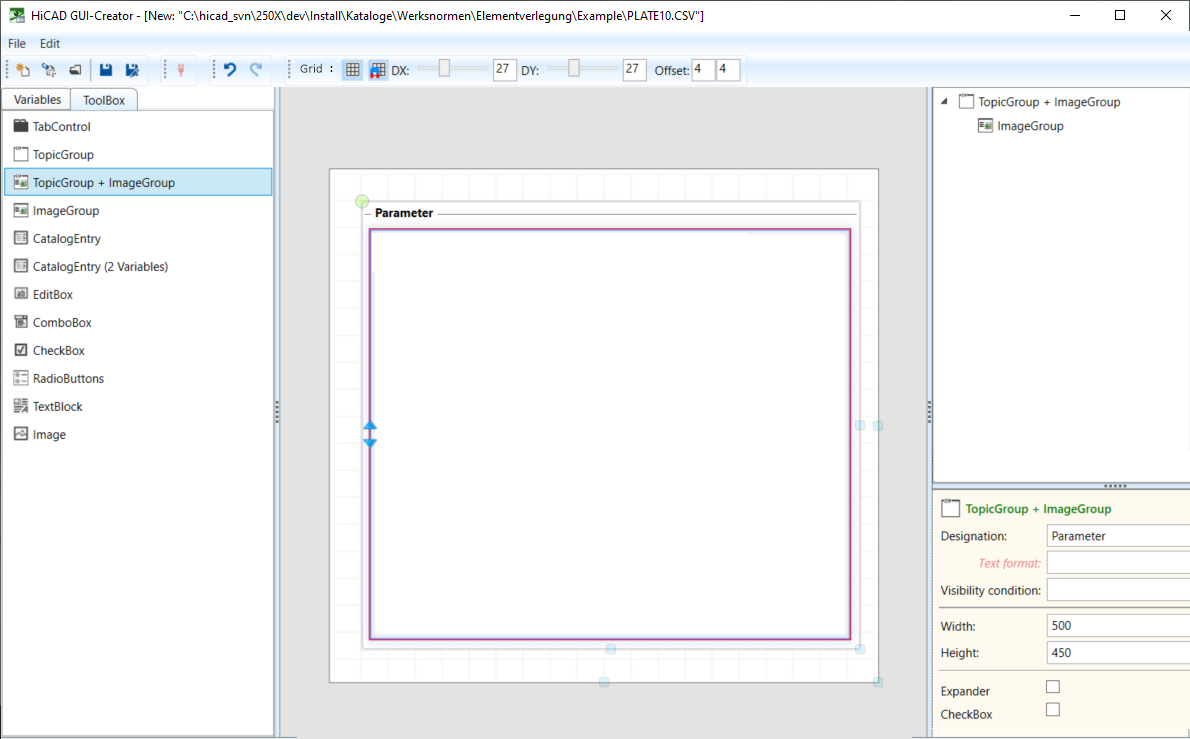Viewport: 1190px width, 739px height.
Task: Click the New file toolbar icon
Action: coord(23,70)
